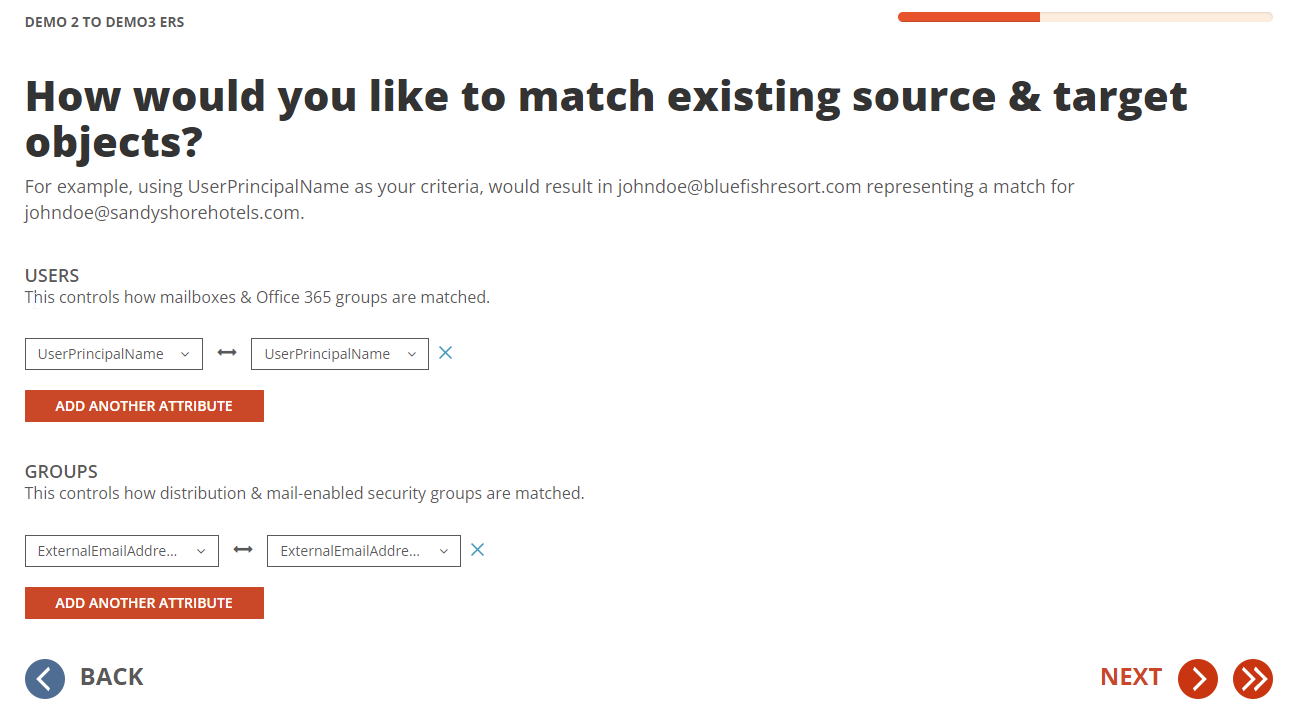The height and width of the screenshot is (714, 1300).
Task: Open the Users target attribute dropdown
Action: coord(340,354)
